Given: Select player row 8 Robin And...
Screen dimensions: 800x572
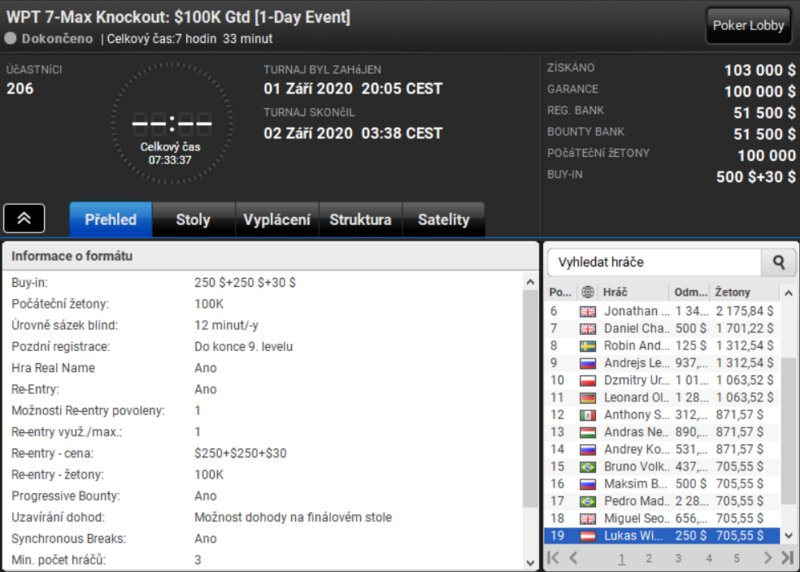Looking at the screenshot, I should tap(662, 346).
